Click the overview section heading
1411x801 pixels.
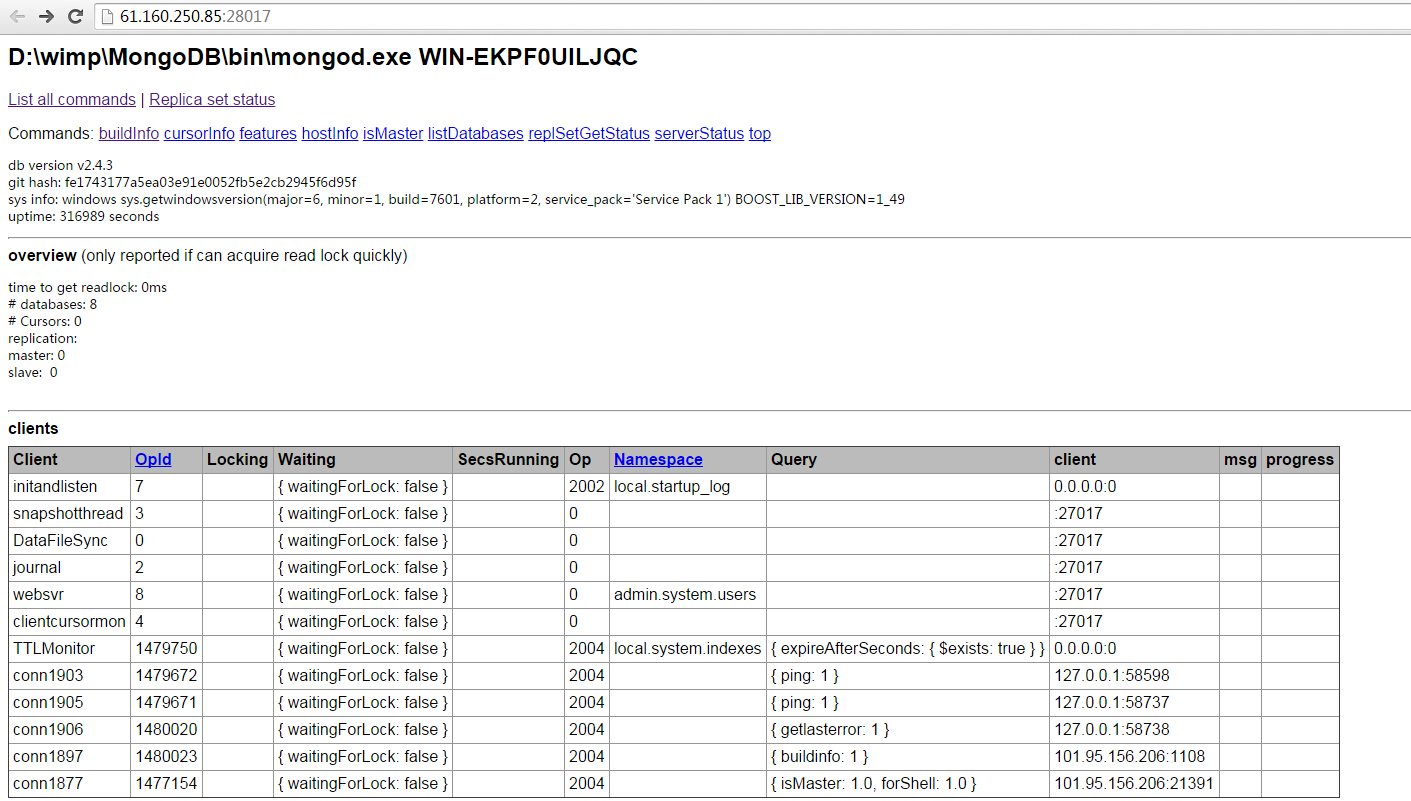(x=42, y=255)
